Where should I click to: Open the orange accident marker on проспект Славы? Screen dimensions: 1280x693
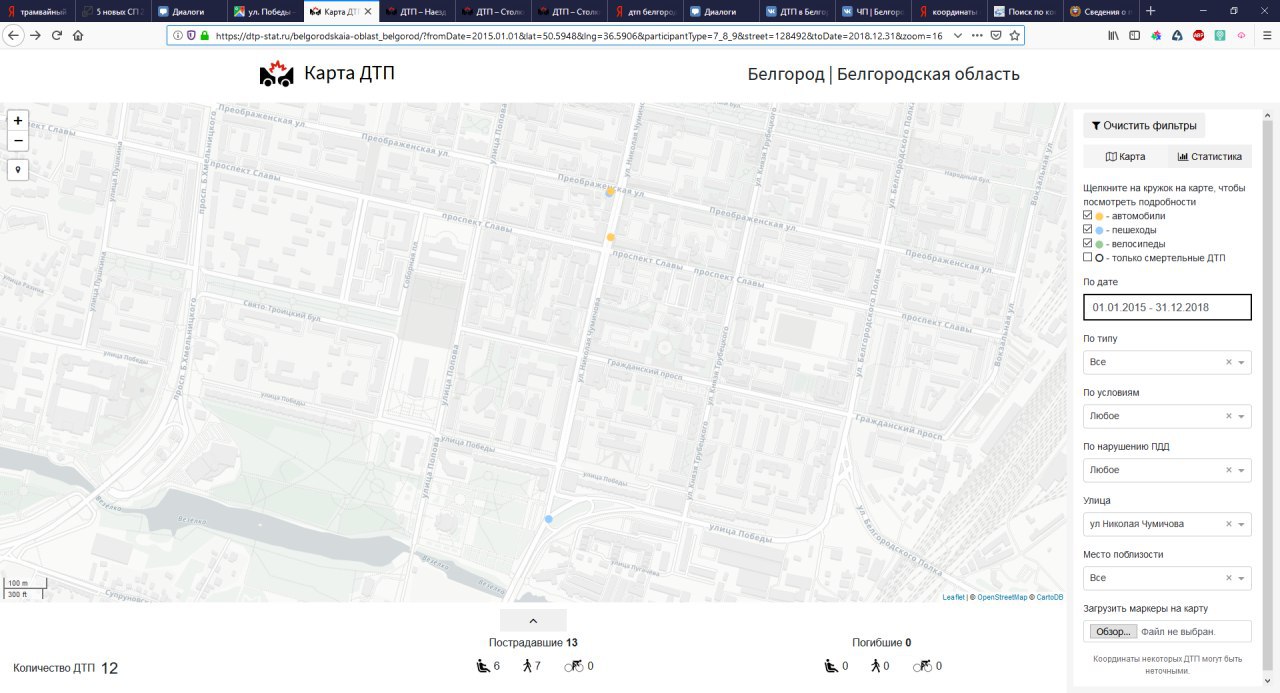(x=611, y=237)
